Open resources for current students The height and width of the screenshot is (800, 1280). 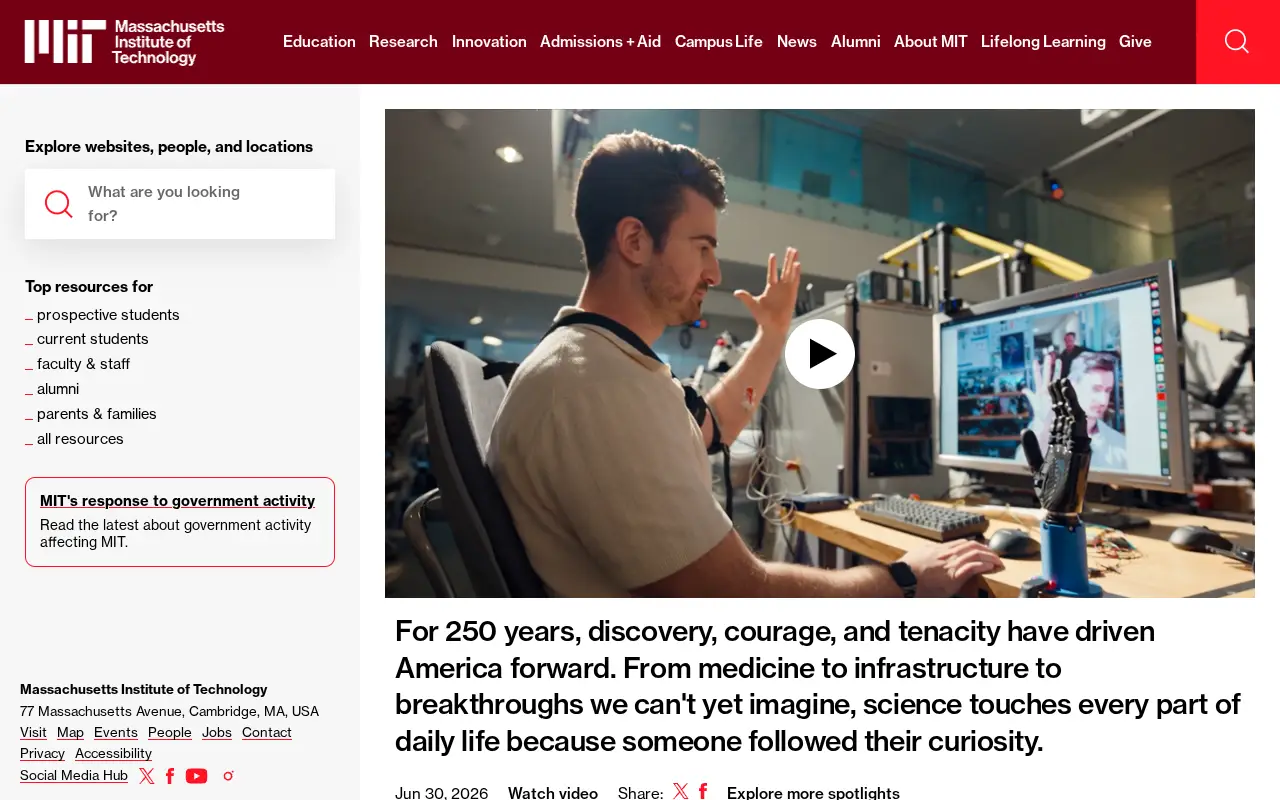[x=93, y=339]
